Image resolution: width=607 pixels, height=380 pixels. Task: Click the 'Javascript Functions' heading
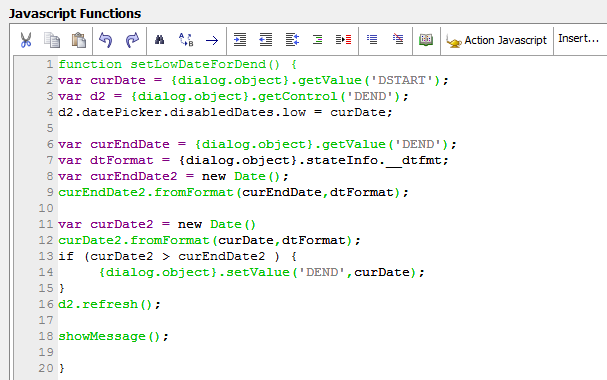(75, 14)
